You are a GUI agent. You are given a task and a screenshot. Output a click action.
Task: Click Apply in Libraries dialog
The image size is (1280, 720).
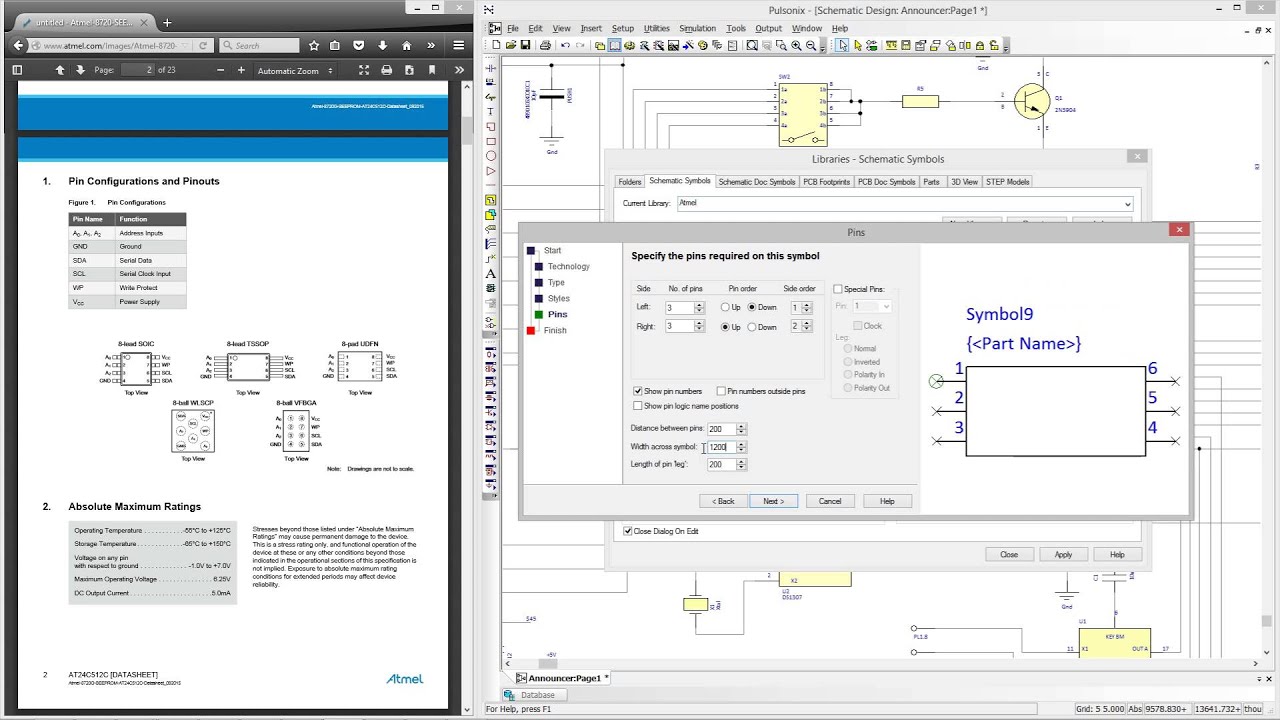pos(1063,555)
